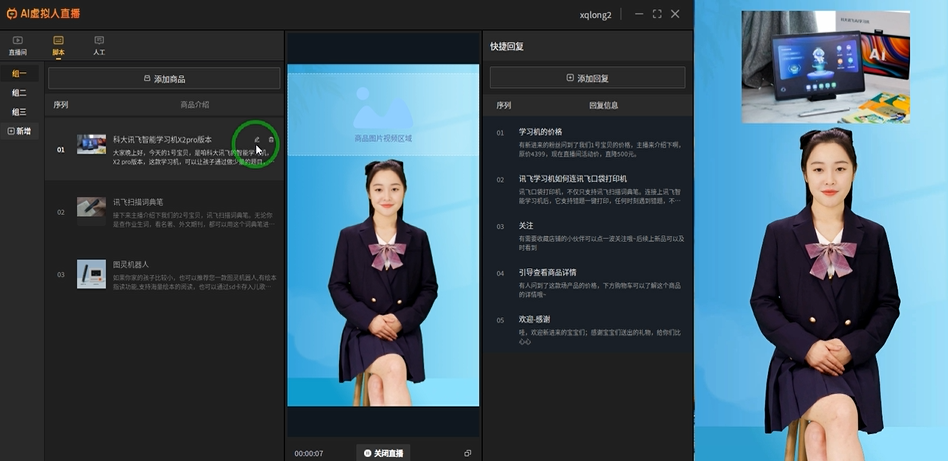Screen dimensions: 948x461
Task: Stop streaming with 关闭直播 button
Action: click(x=383, y=453)
